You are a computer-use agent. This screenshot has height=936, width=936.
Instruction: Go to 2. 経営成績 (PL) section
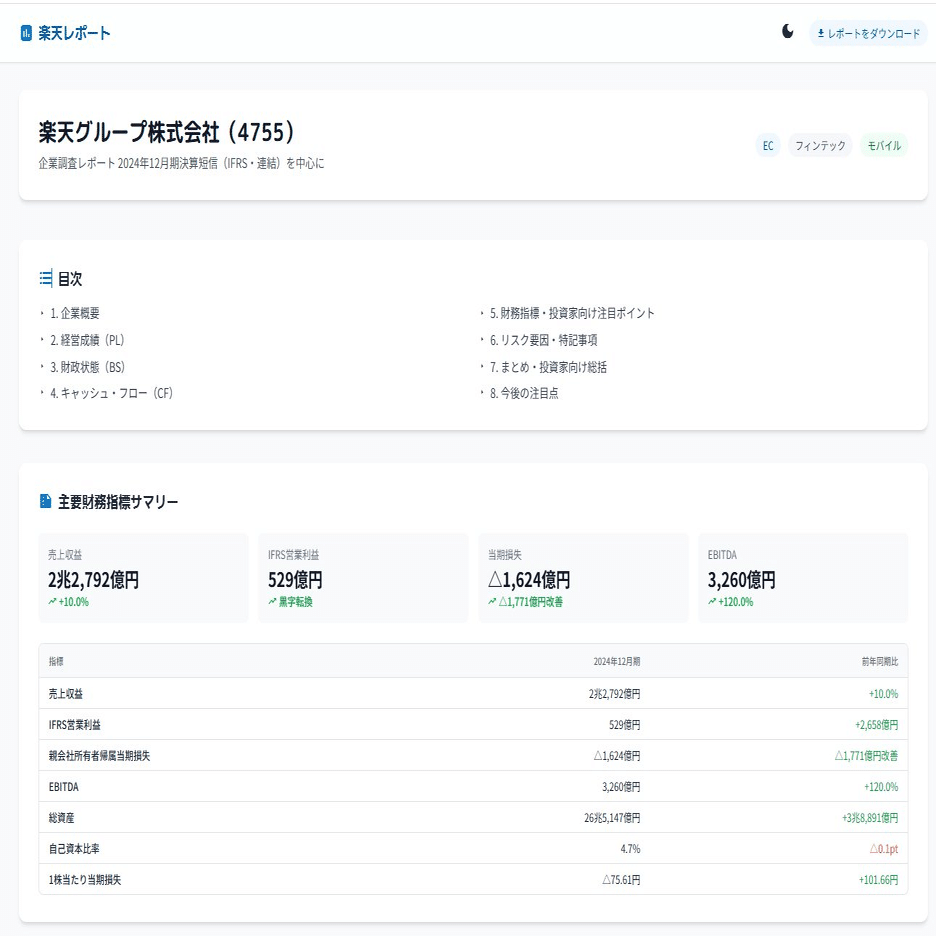(x=87, y=340)
